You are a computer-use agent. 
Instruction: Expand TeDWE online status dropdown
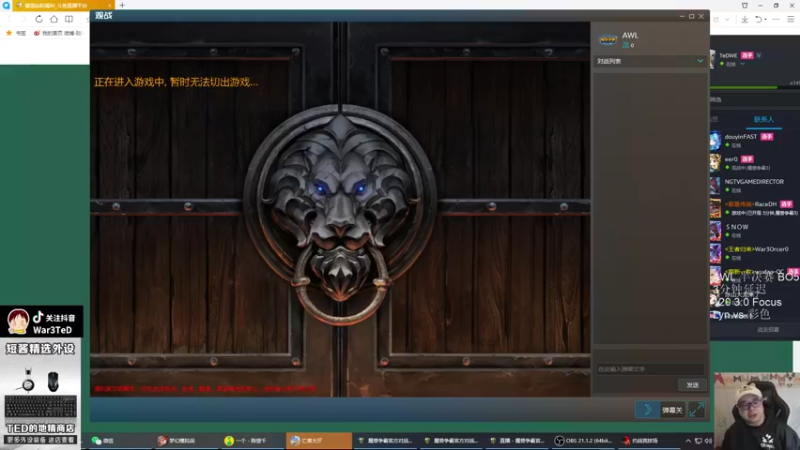[x=742, y=64]
